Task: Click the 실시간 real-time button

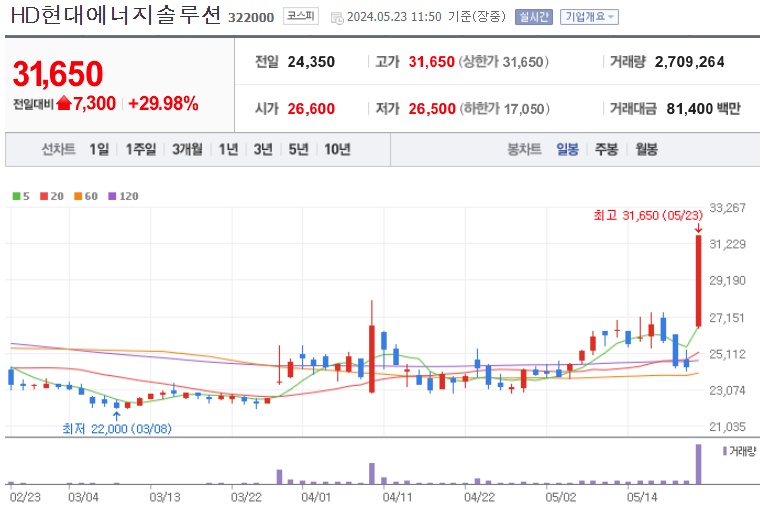Action: [534, 17]
